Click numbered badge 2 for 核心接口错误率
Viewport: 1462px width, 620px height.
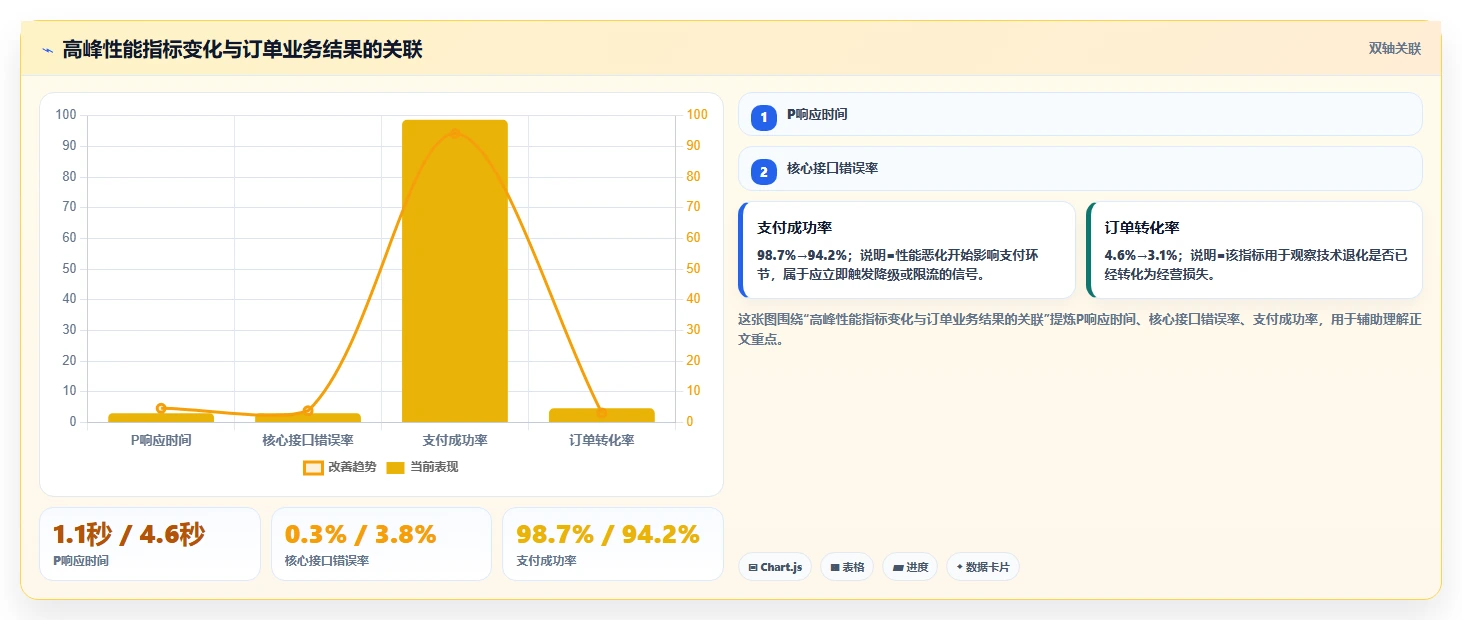[x=764, y=172]
